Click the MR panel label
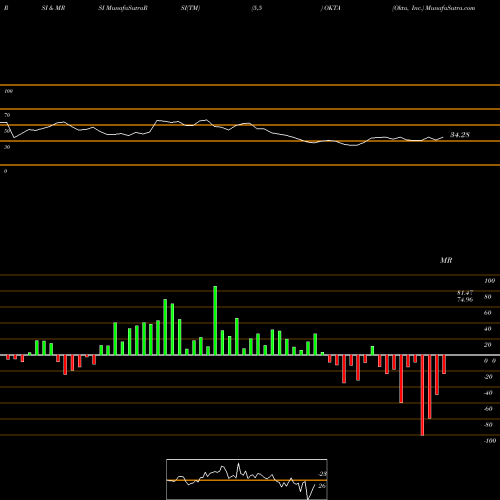The image size is (500, 500). [446, 260]
